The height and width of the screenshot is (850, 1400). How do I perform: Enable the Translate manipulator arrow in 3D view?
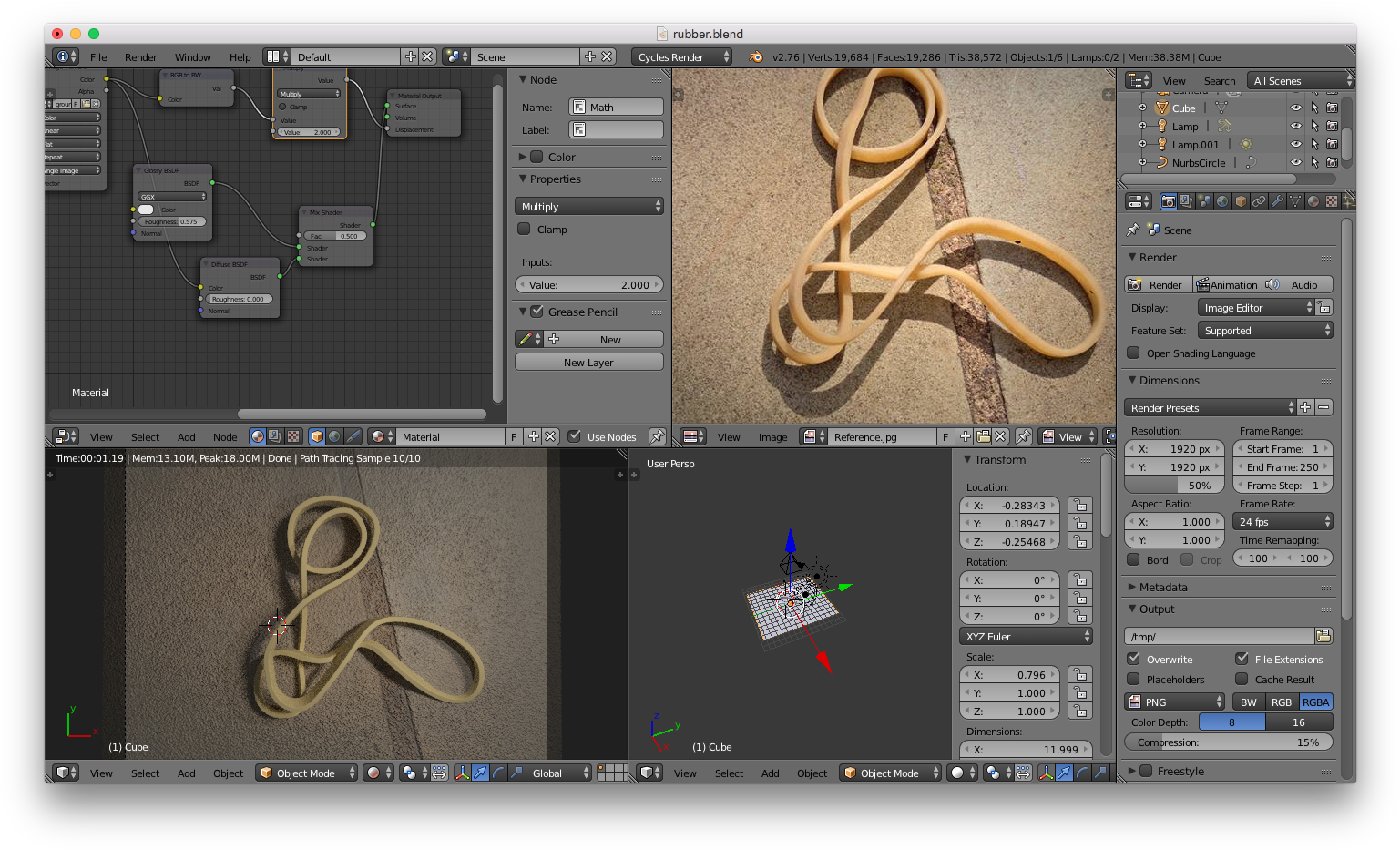point(480,773)
